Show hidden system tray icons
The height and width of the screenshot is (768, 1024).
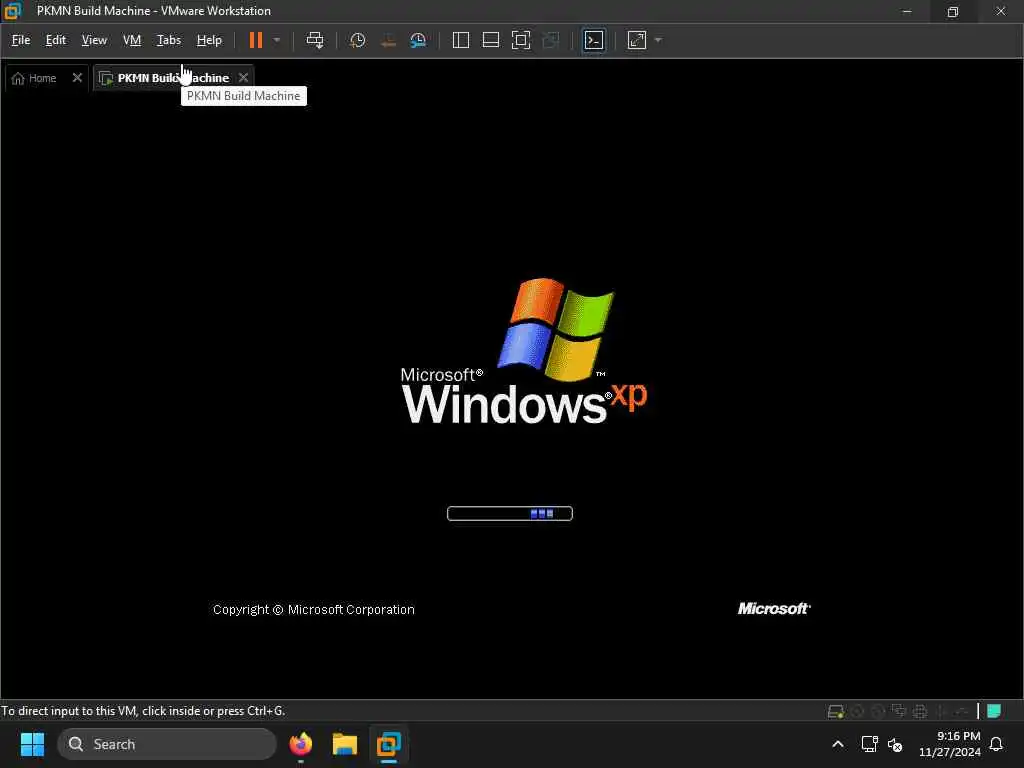[838, 744]
